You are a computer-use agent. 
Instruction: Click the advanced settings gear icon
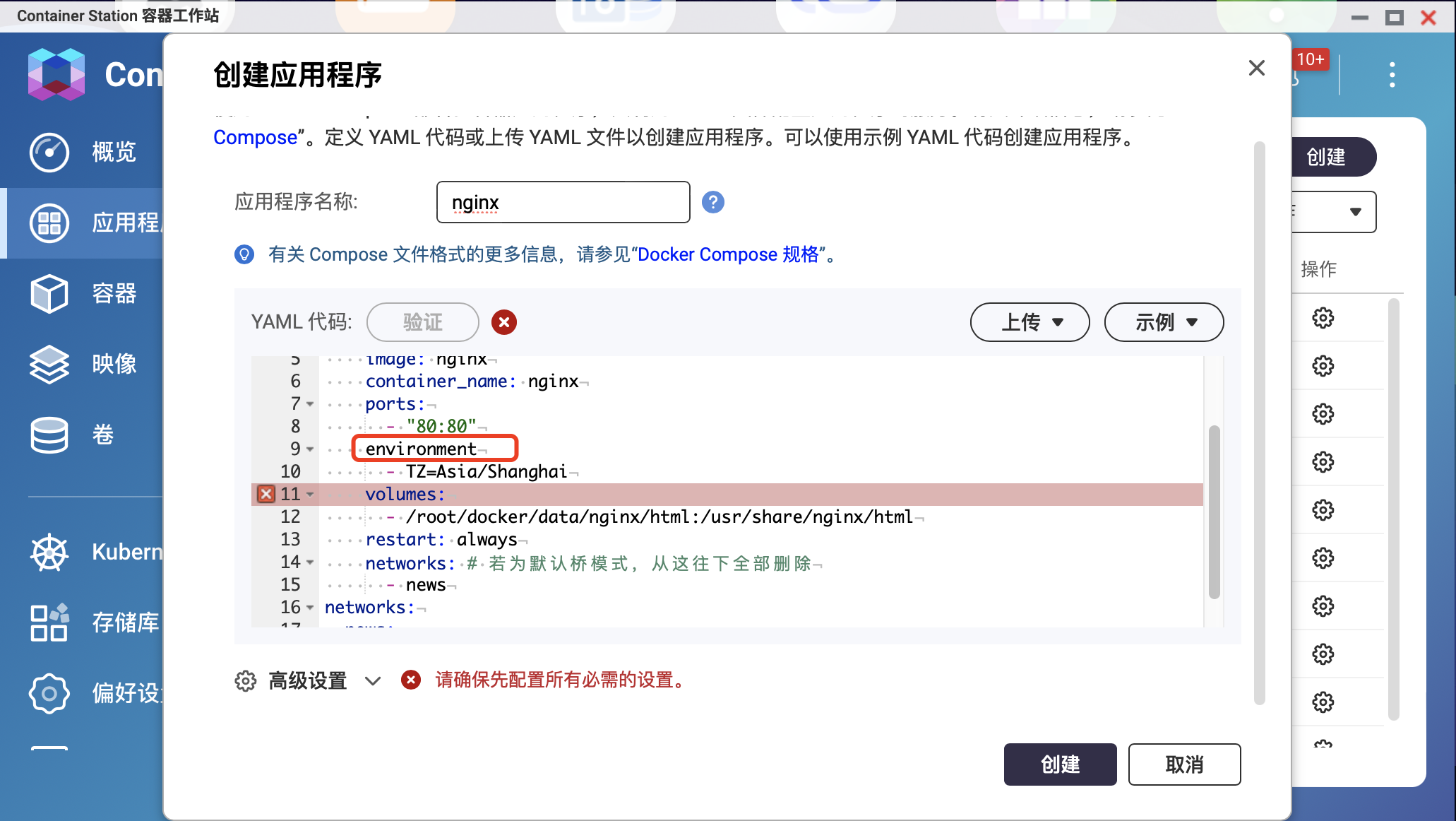(x=245, y=680)
